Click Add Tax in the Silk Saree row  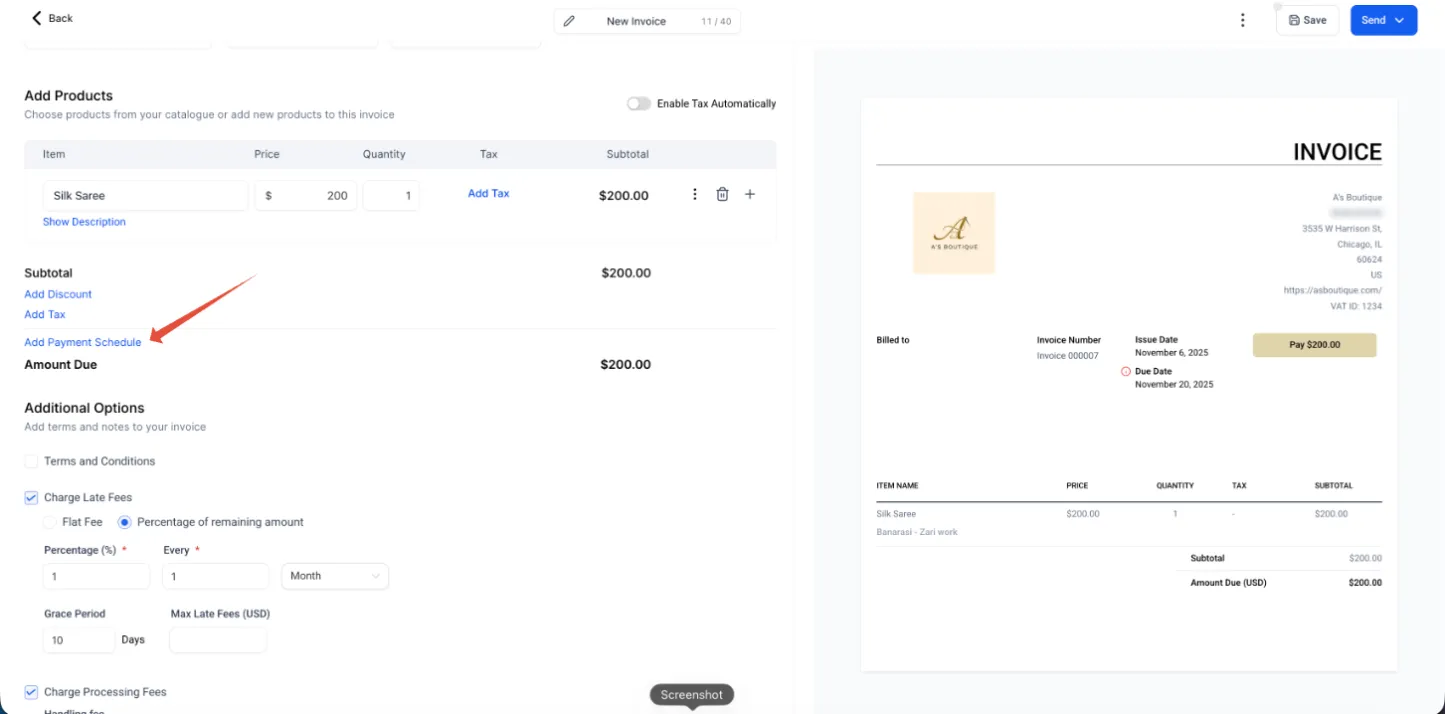point(488,194)
